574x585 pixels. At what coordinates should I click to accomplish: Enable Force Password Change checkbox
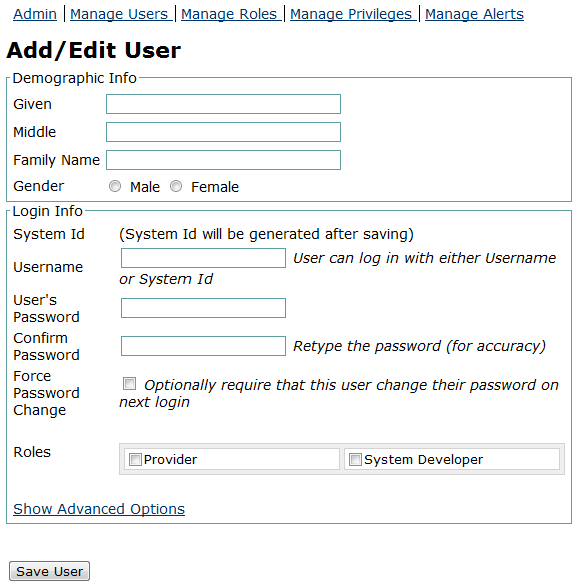pyautogui.click(x=129, y=383)
